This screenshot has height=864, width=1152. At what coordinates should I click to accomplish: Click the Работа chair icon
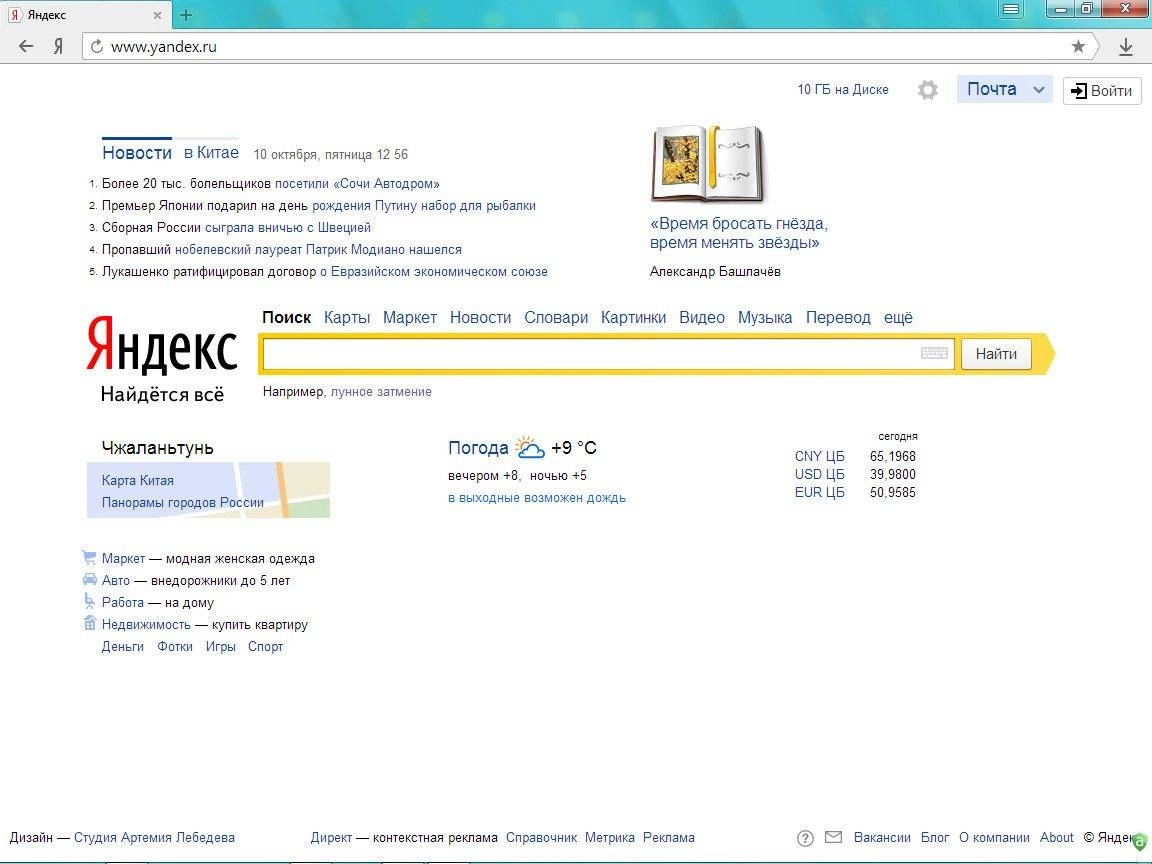pos(90,602)
